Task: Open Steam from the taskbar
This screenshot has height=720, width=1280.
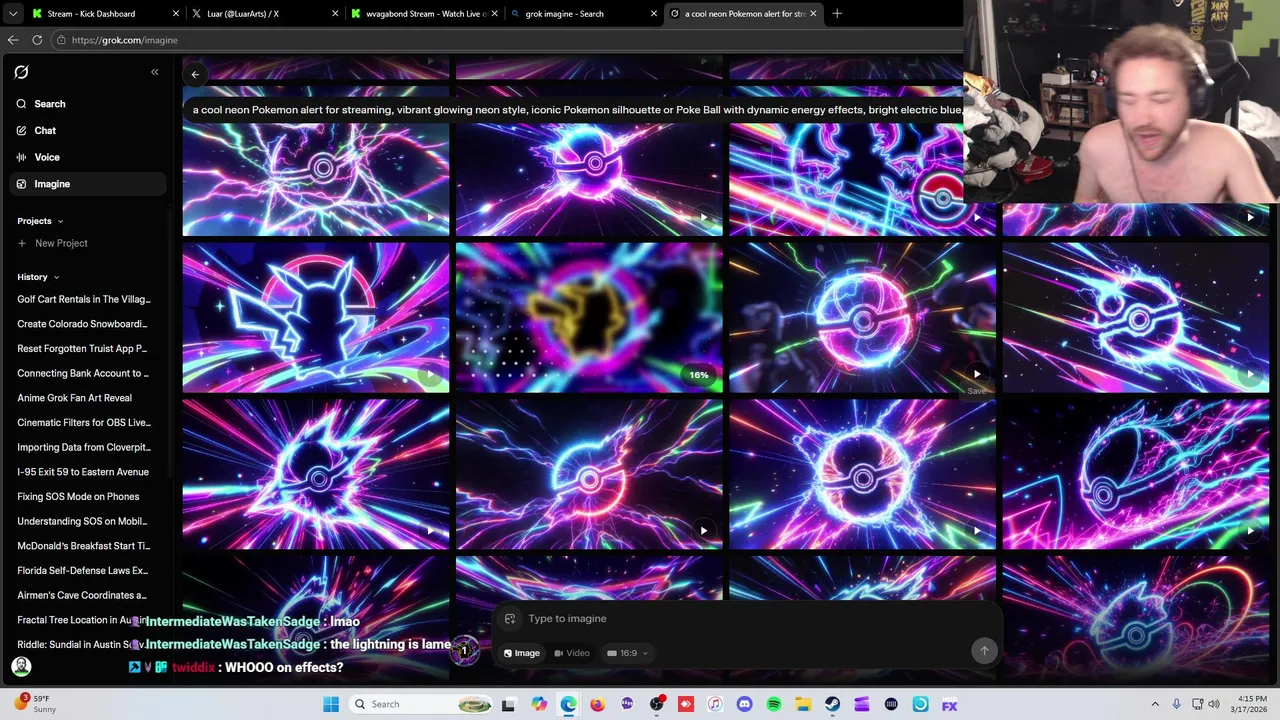Action: [x=832, y=705]
